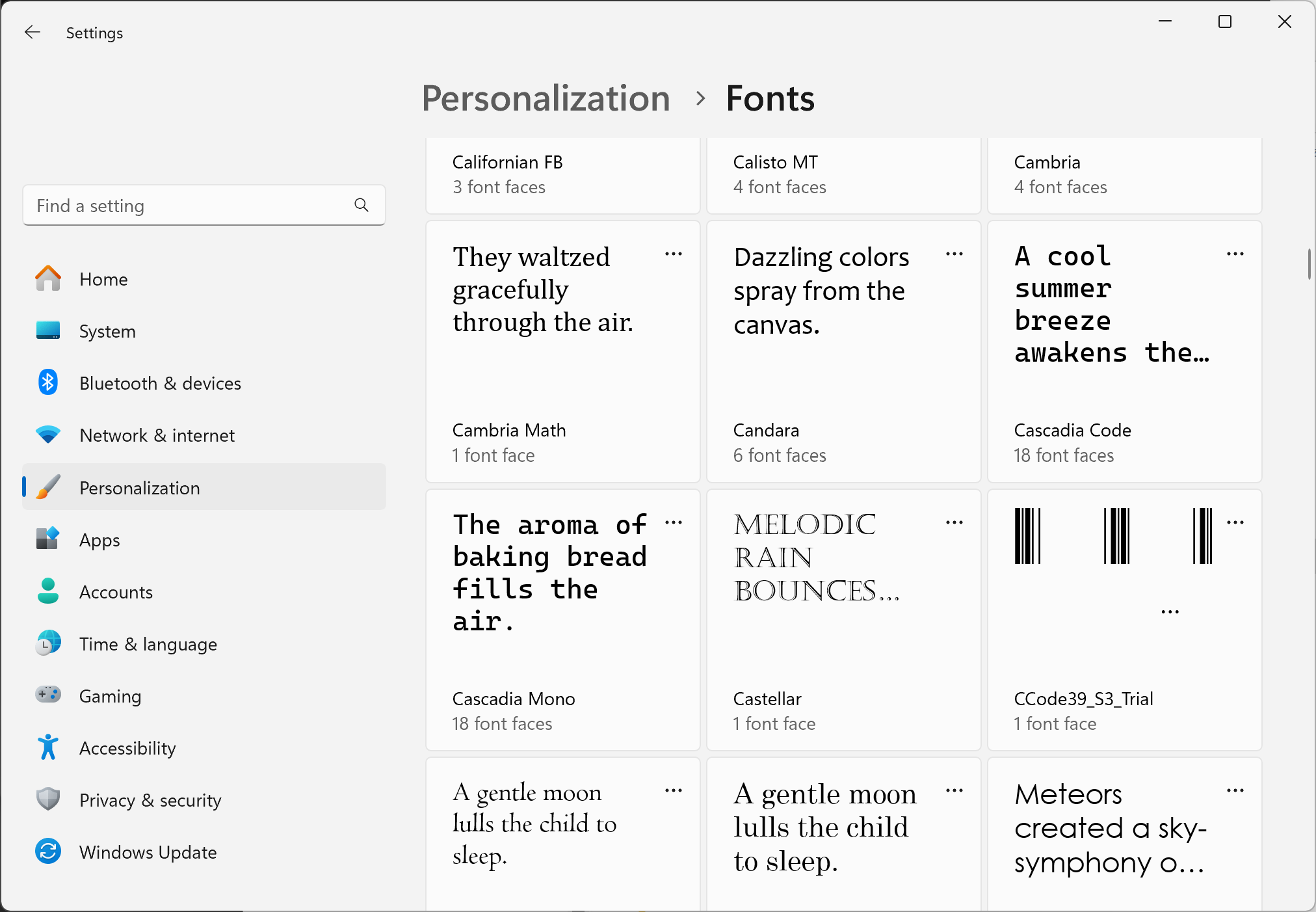Open more options for CCode39_S3_Trial

click(1235, 523)
